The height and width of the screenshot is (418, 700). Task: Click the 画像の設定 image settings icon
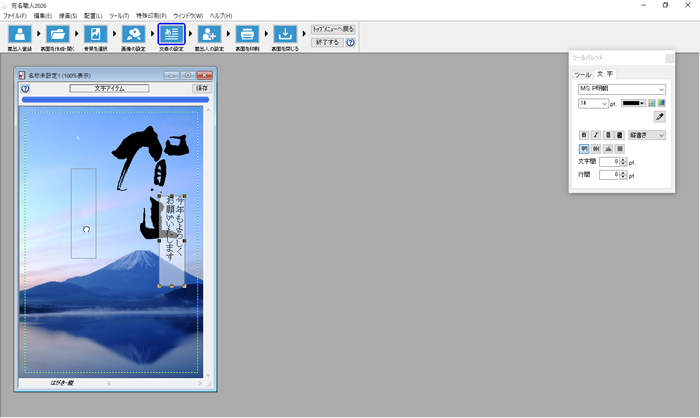[x=133, y=36]
